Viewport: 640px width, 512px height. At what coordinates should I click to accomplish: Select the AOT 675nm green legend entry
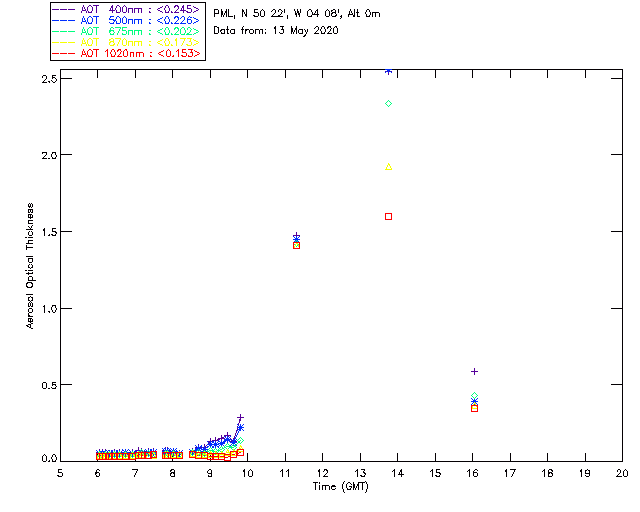[x=127, y=31]
